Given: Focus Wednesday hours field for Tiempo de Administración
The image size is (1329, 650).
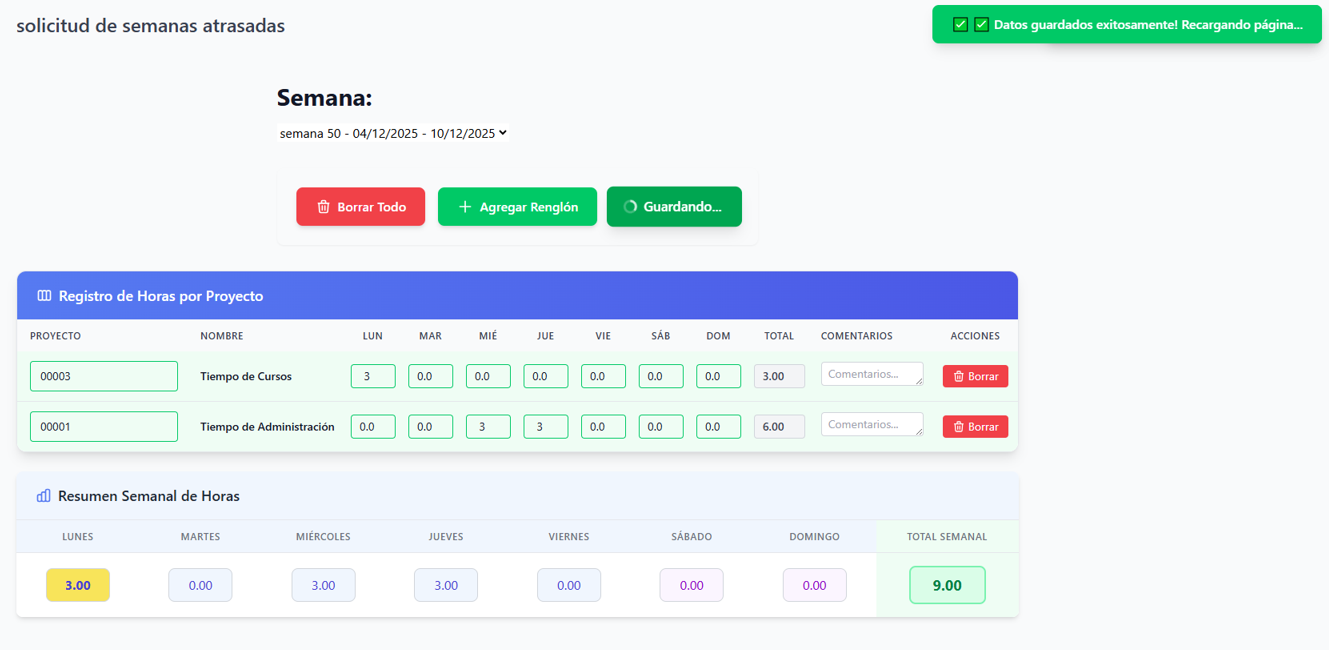Looking at the screenshot, I should coord(488,426).
